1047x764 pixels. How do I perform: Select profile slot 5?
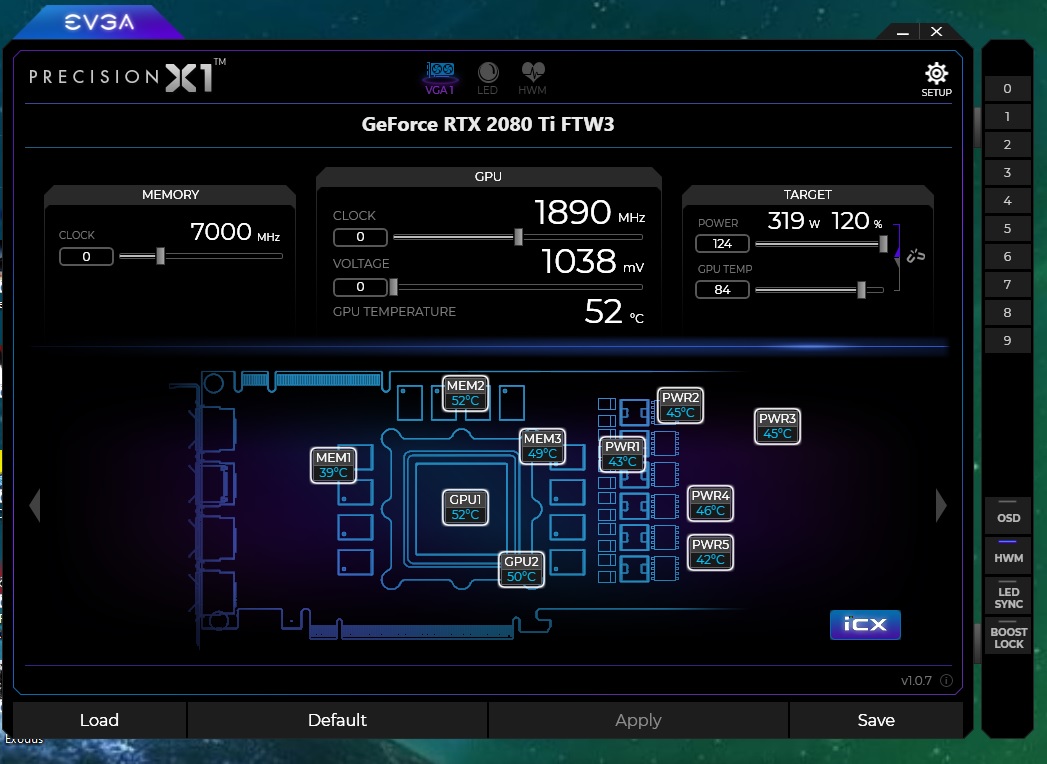[x=1007, y=229]
